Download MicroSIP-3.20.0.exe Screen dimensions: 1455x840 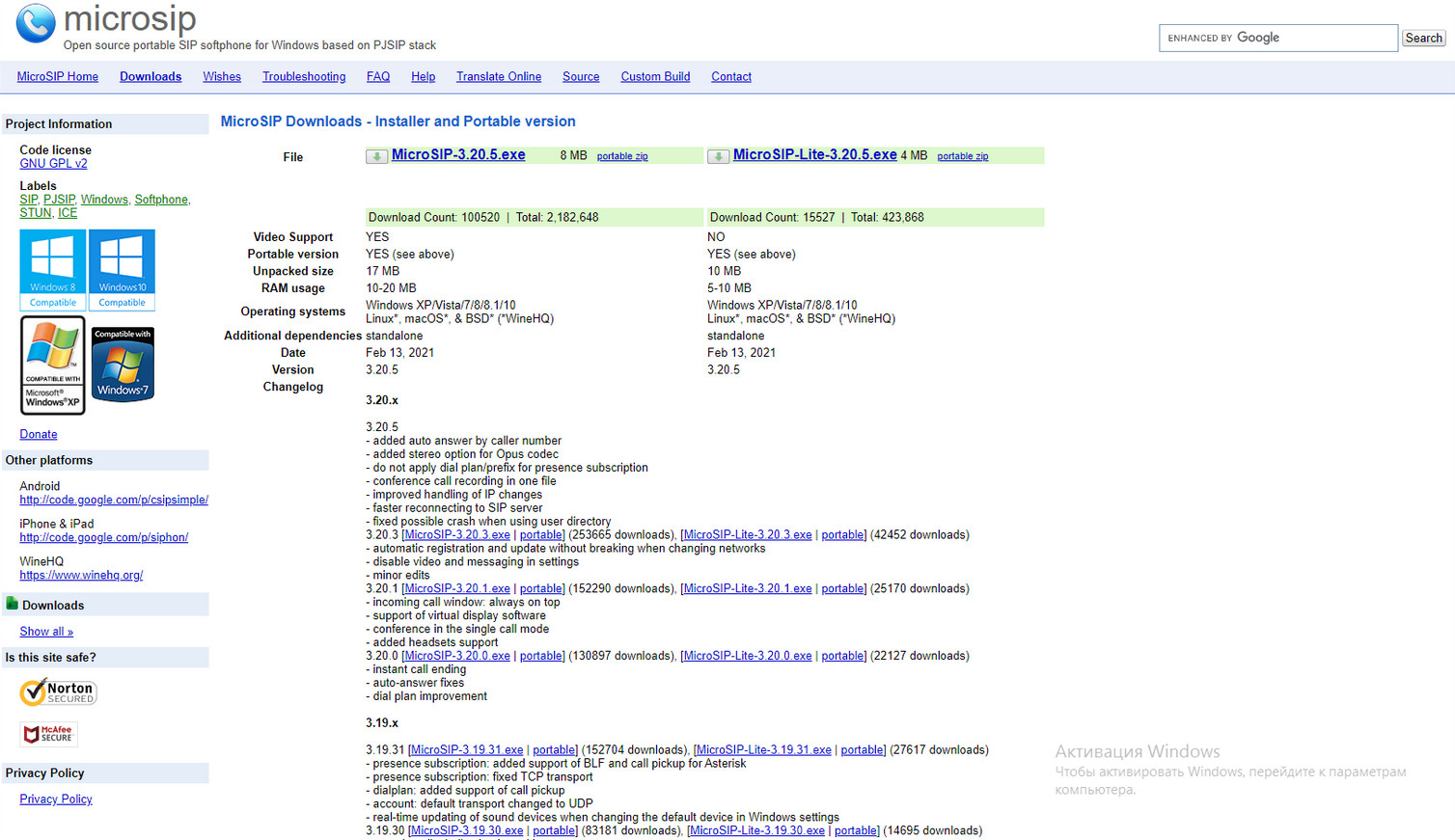coord(457,657)
